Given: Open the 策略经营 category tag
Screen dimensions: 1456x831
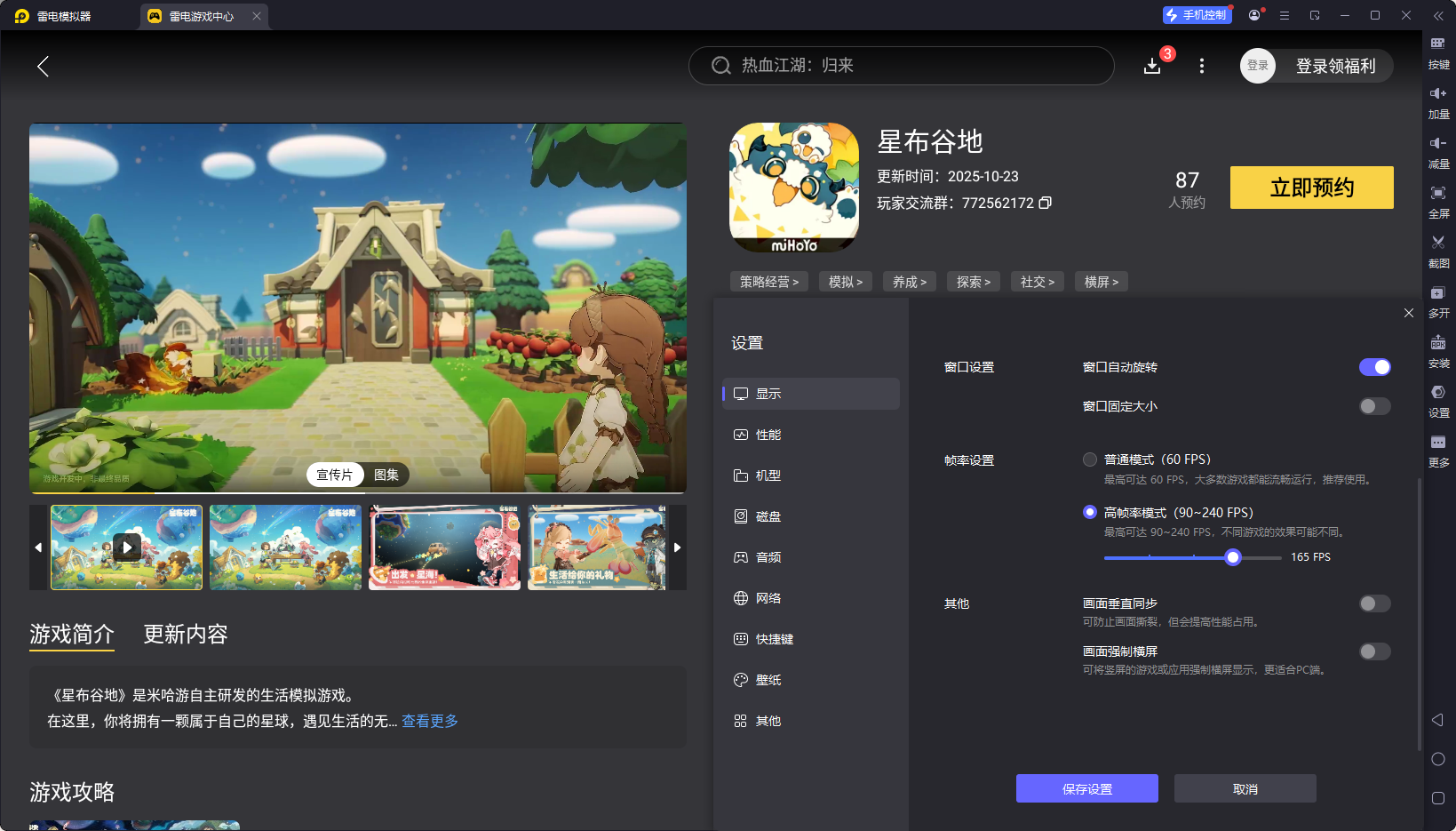Looking at the screenshot, I should (769, 282).
